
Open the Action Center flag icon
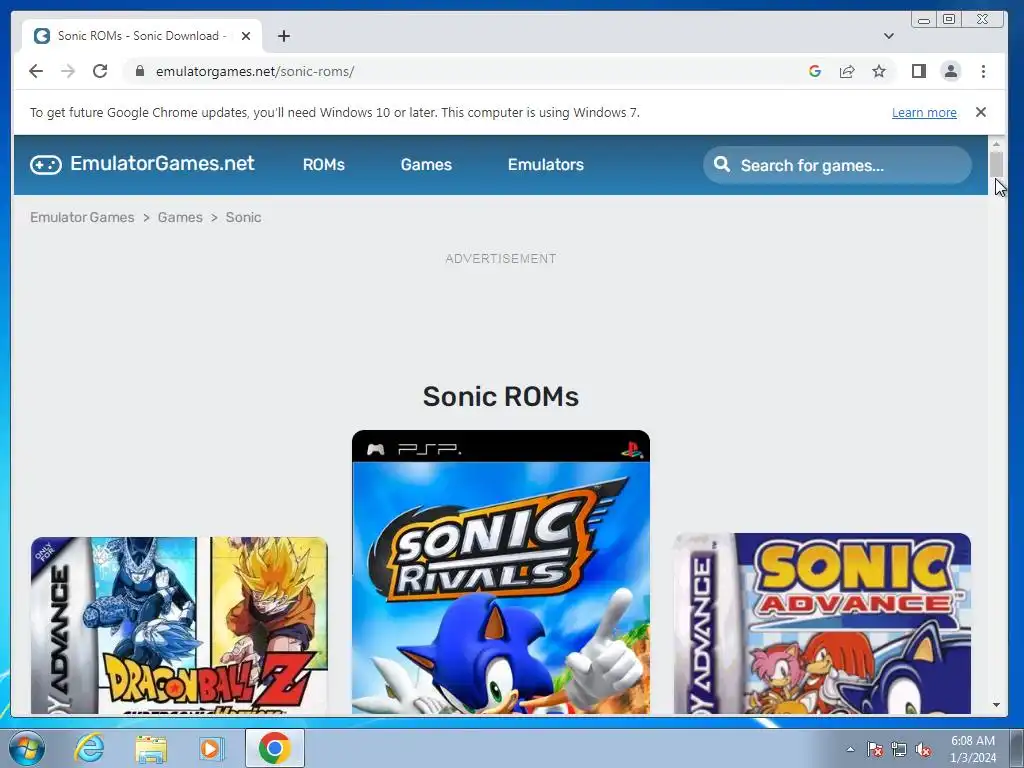point(875,749)
